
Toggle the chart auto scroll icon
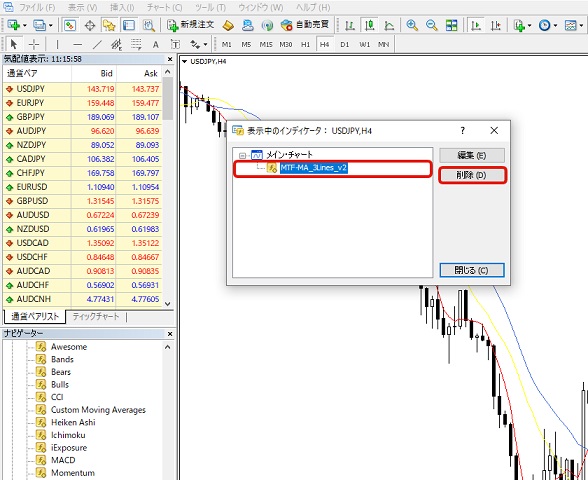[x=476, y=25]
